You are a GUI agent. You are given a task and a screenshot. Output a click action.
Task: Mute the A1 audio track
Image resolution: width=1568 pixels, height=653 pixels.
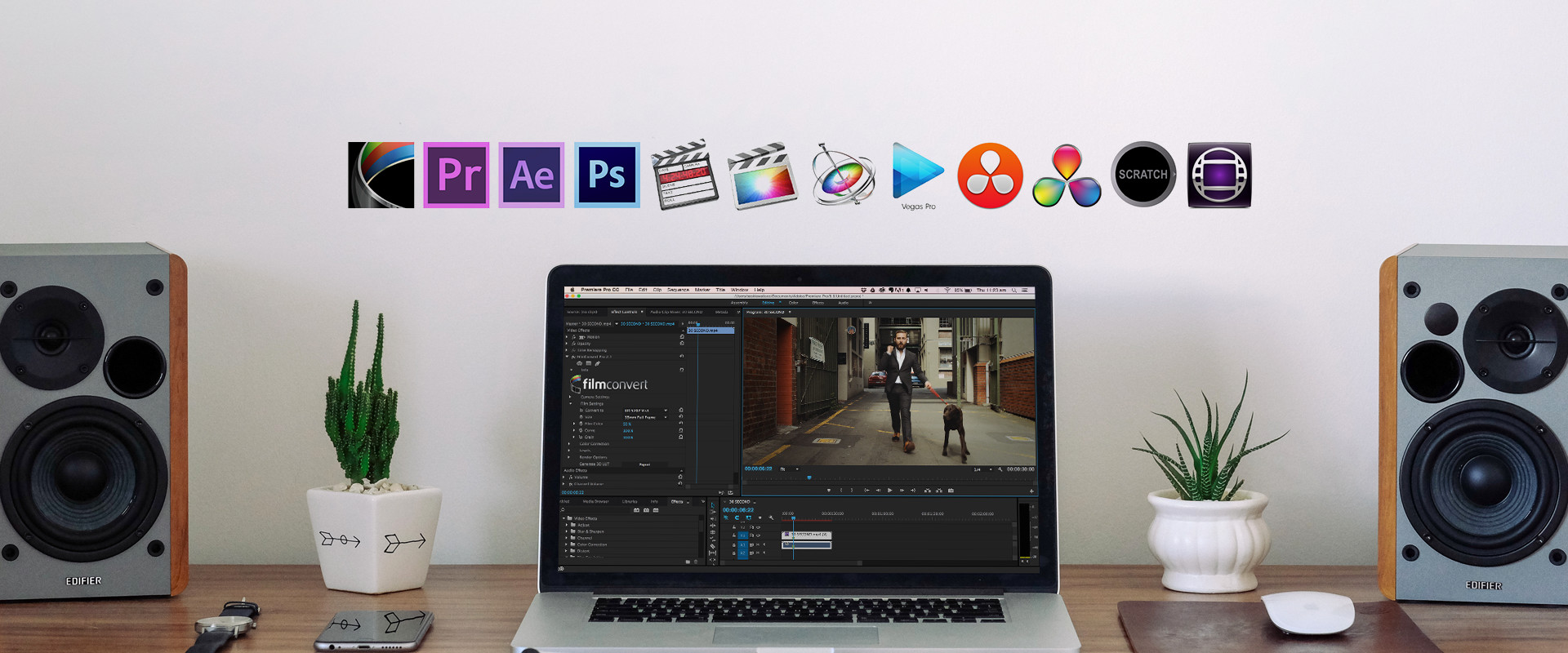[758, 544]
